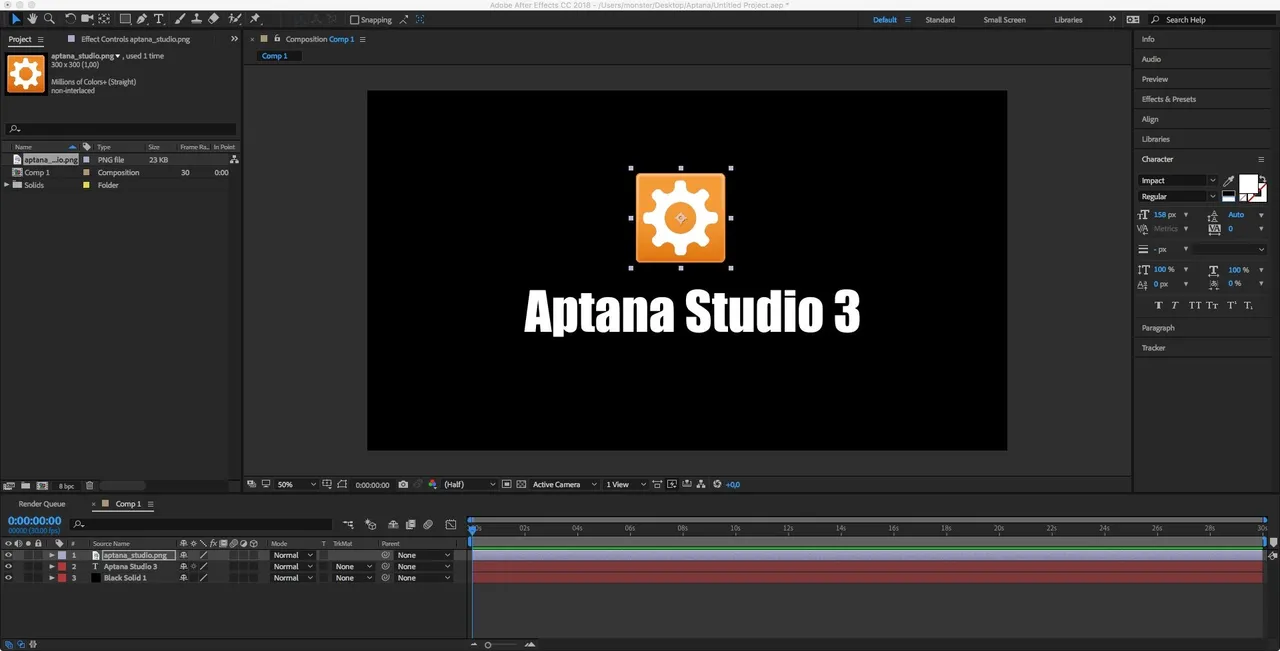The image size is (1280, 651).
Task: Open the Preview panel
Action: click(1155, 79)
